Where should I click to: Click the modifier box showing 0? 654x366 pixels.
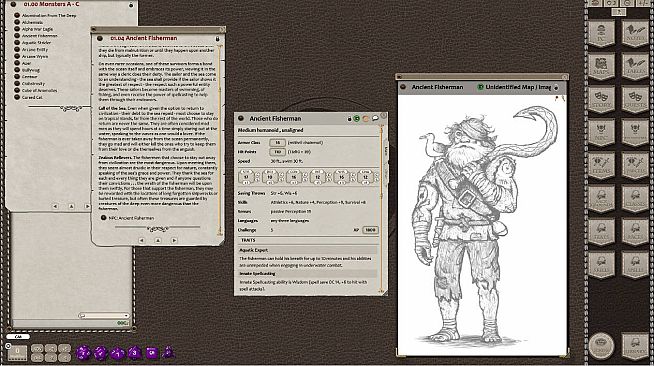click(x=17, y=353)
